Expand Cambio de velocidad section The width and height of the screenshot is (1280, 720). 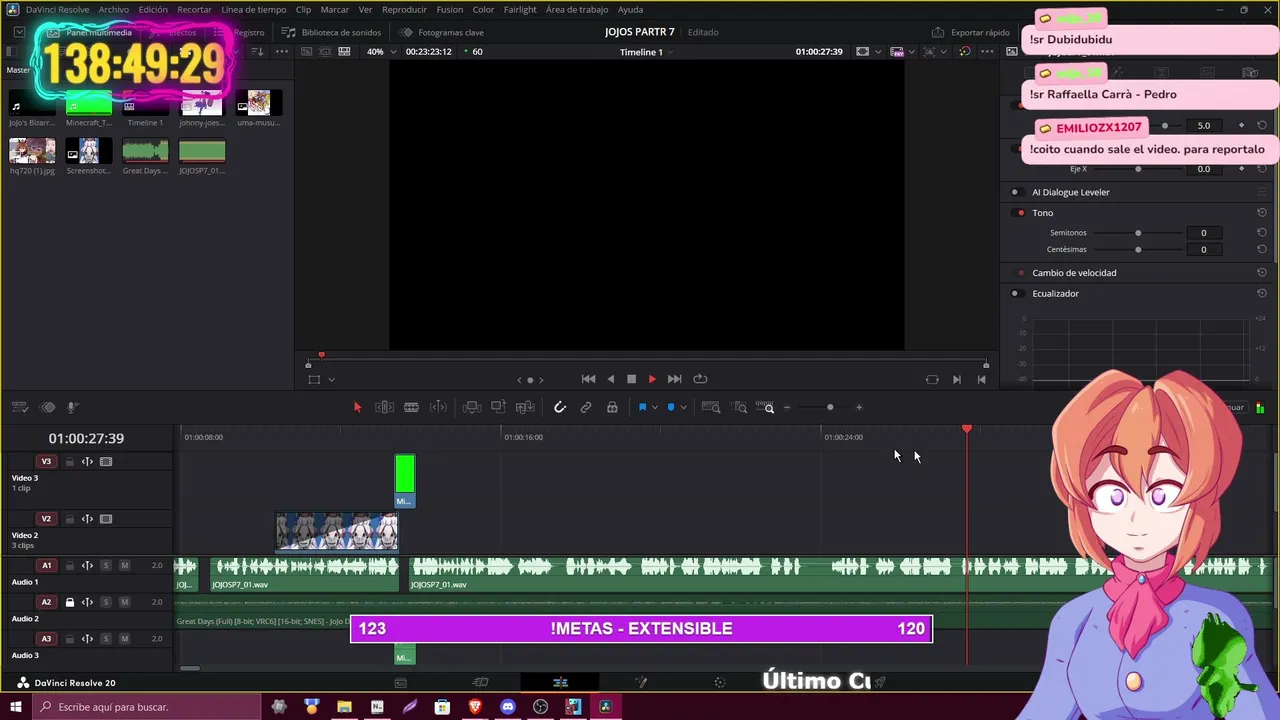click(1074, 273)
